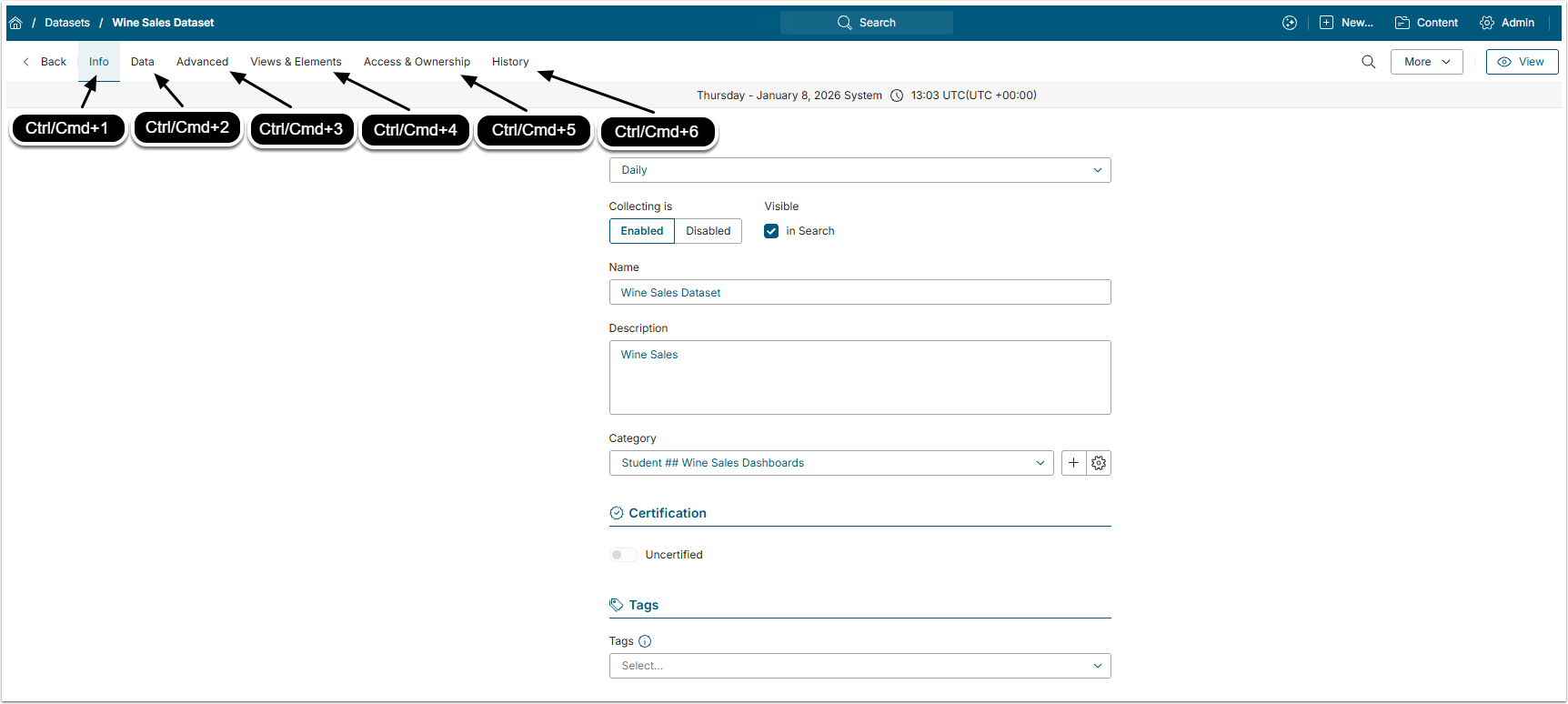Click the Content folder icon
Image resolution: width=1568 pixels, height=704 pixels.
click(x=1402, y=23)
